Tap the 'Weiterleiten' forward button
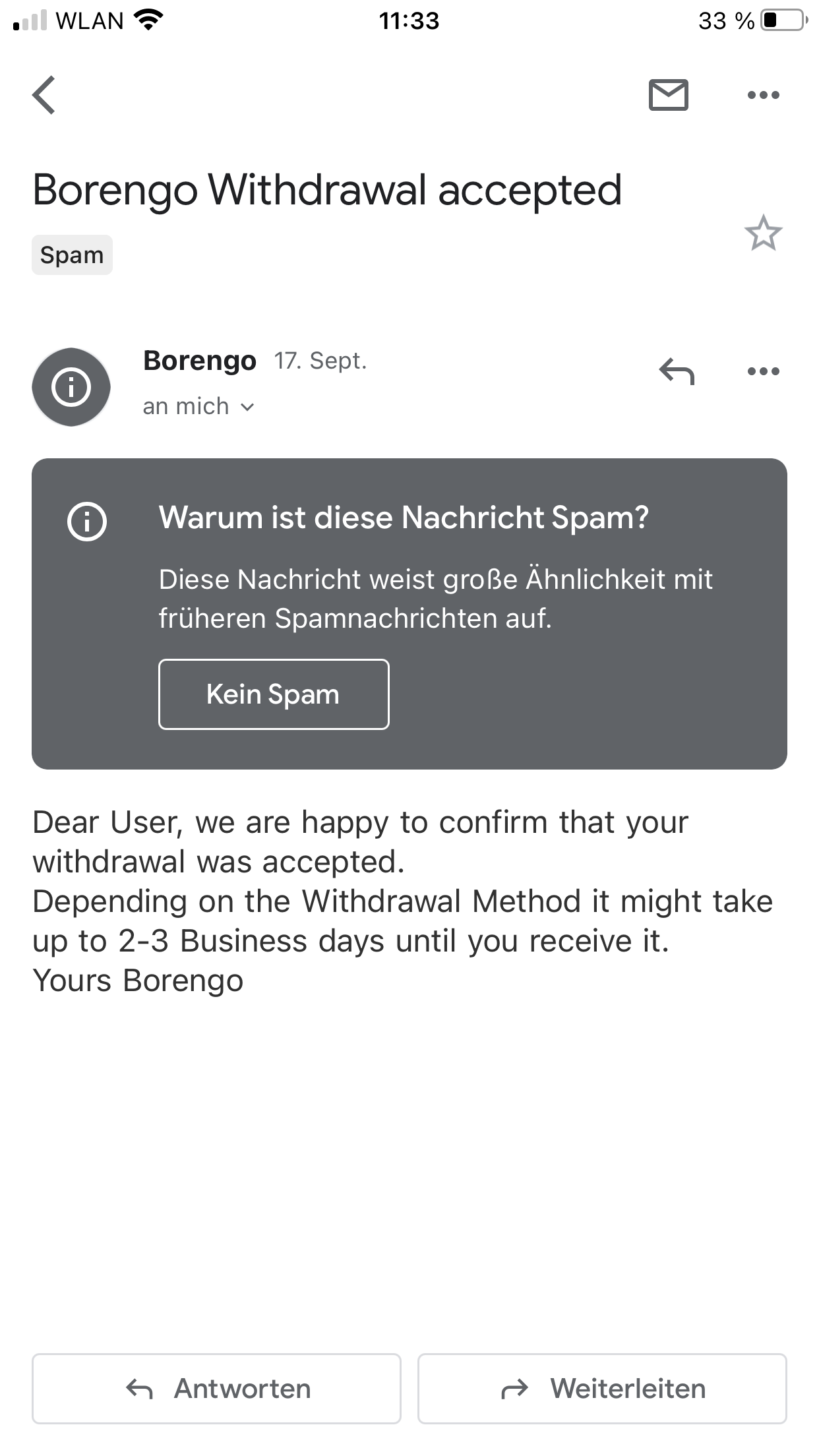819x1456 pixels. (602, 1388)
